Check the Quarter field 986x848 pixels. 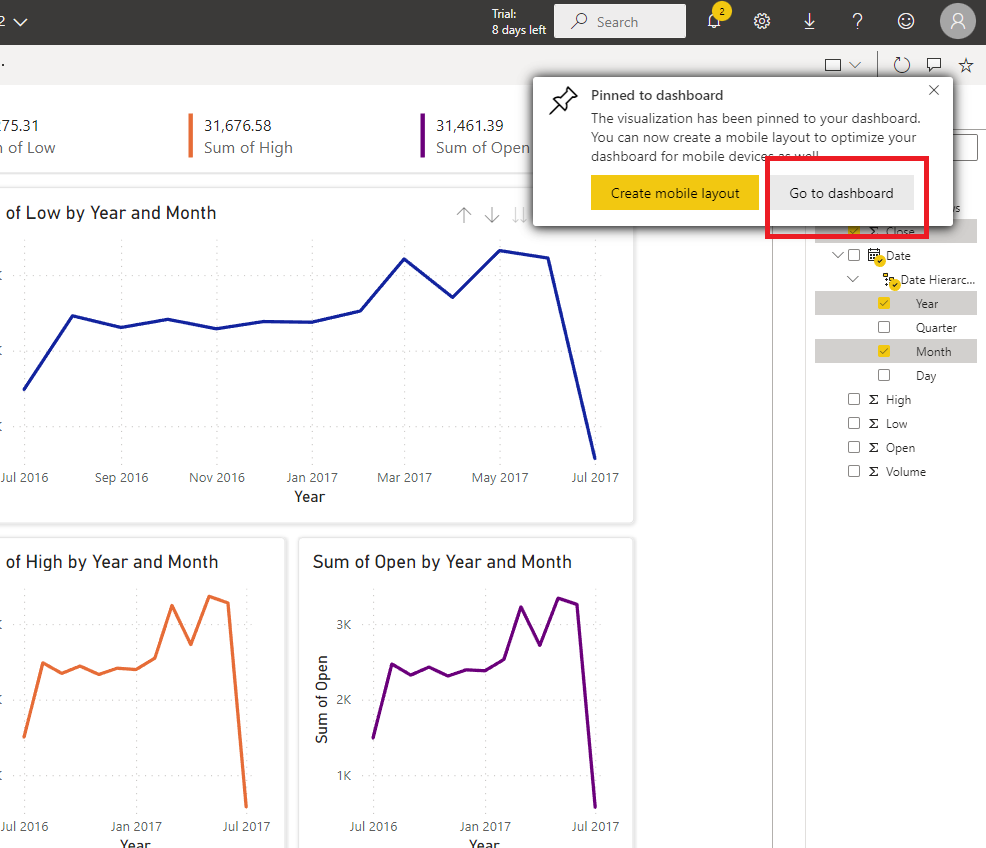coord(884,327)
